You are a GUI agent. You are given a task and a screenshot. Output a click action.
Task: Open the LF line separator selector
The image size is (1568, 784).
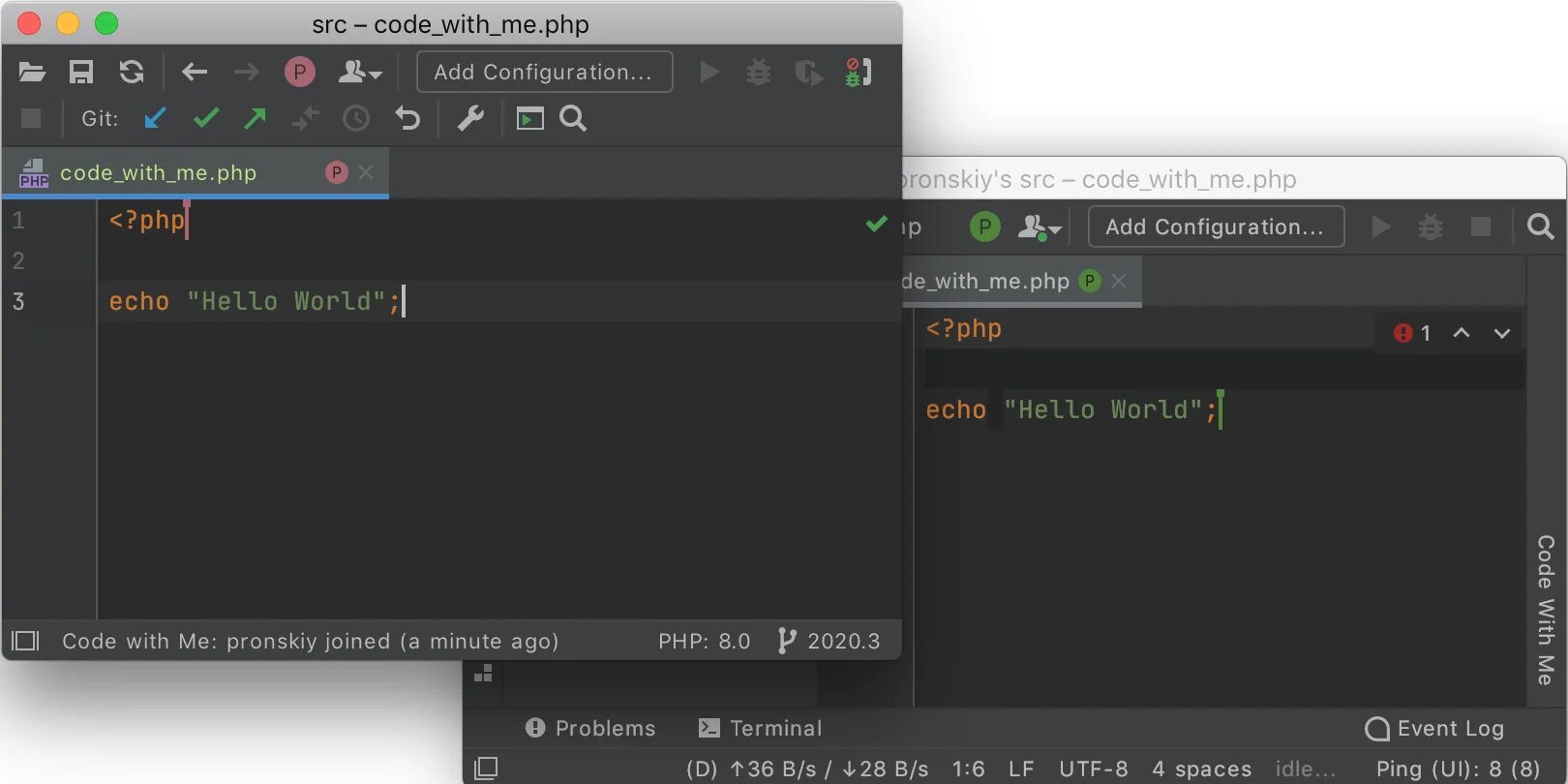1021,769
